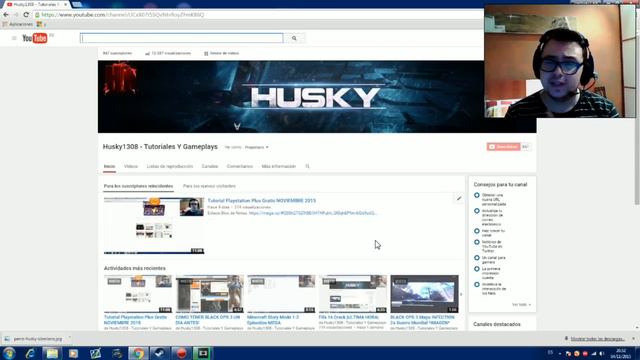Select the address bar URL

(x=122, y=15)
